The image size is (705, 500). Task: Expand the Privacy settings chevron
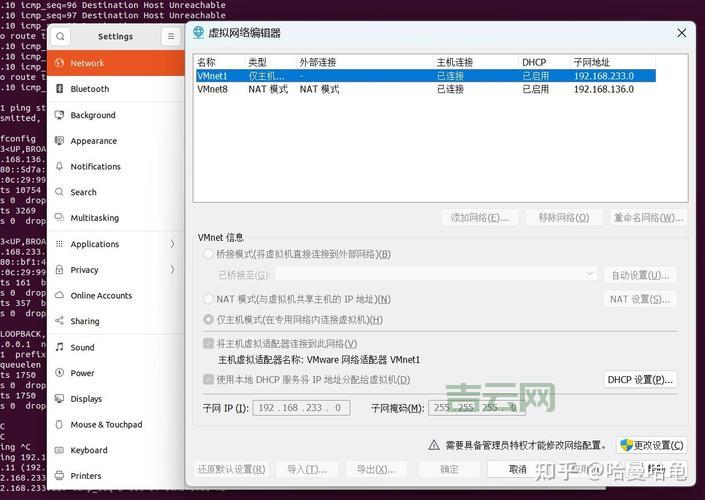pos(172,270)
